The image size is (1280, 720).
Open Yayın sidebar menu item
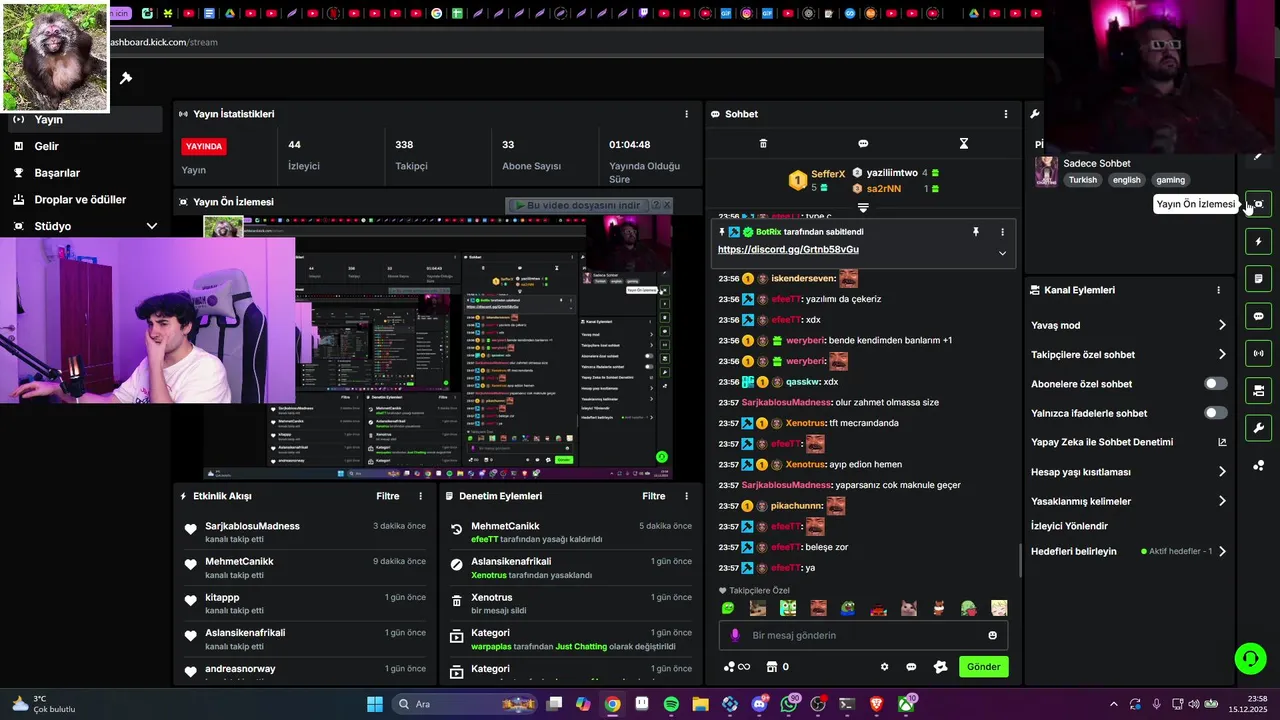pyautogui.click(x=84, y=119)
